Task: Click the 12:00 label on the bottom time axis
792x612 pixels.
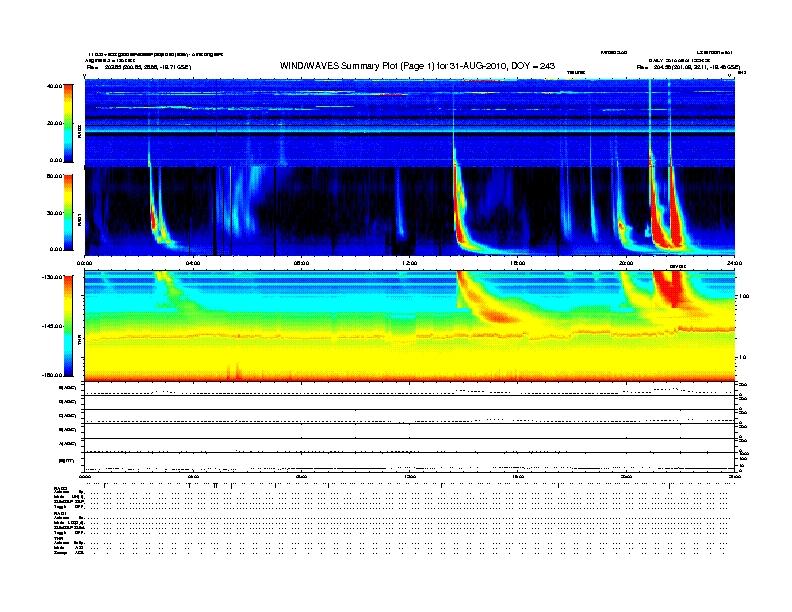Action: 410,476
